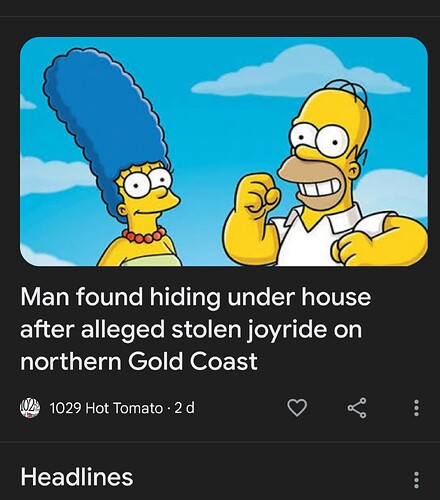440x500 pixels.
Task: Open the 'Man found hiding under house' headline
Action: [196, 329]
